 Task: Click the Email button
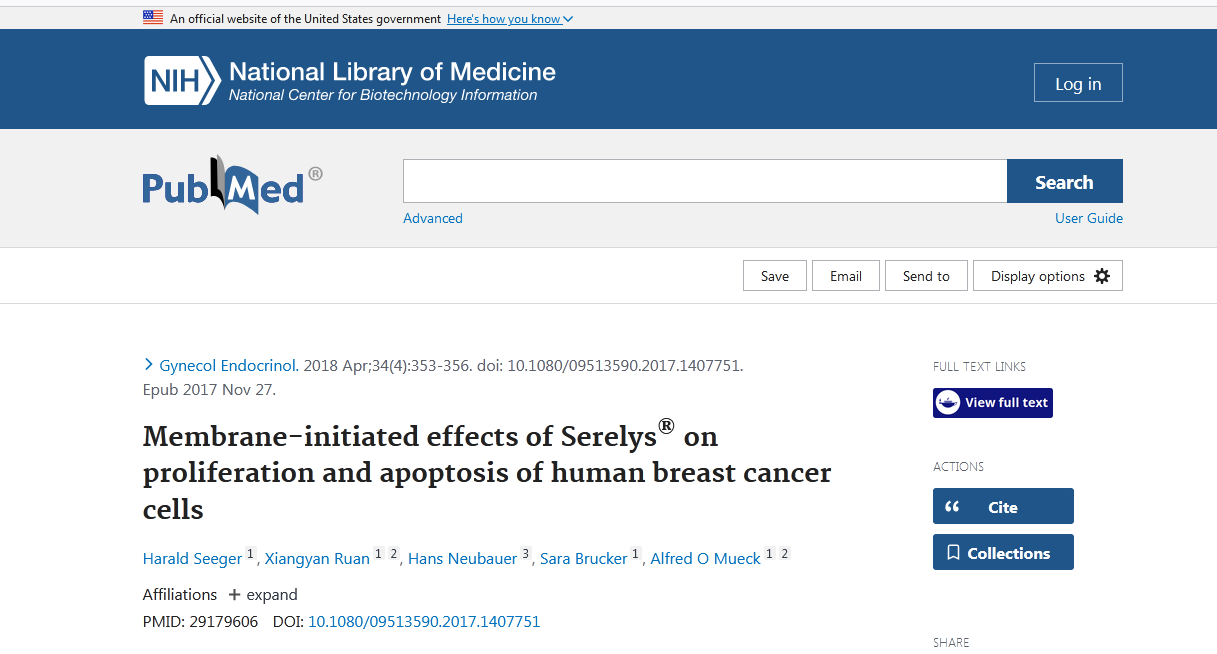click(x=846, y=276)
